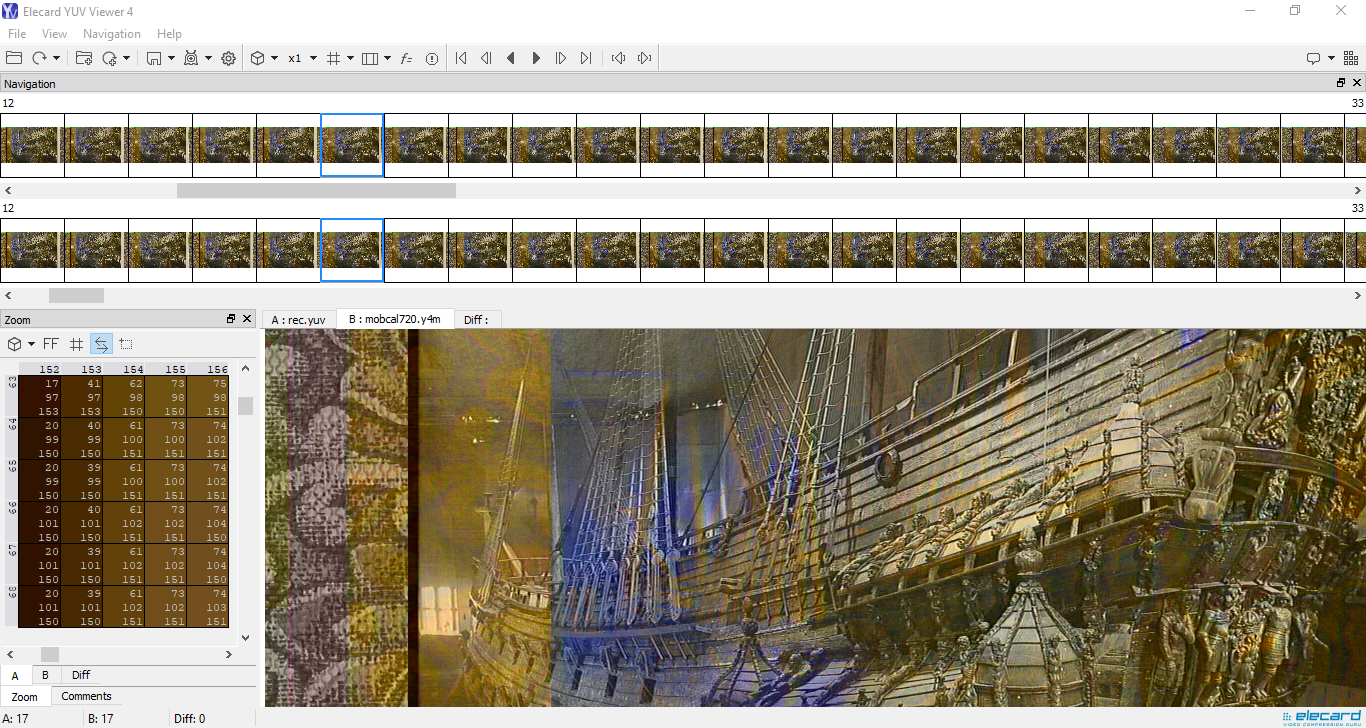The image size is (1366, 728).
Task: Play backward with the reverse arrow
Action: [x=511, y=58]
